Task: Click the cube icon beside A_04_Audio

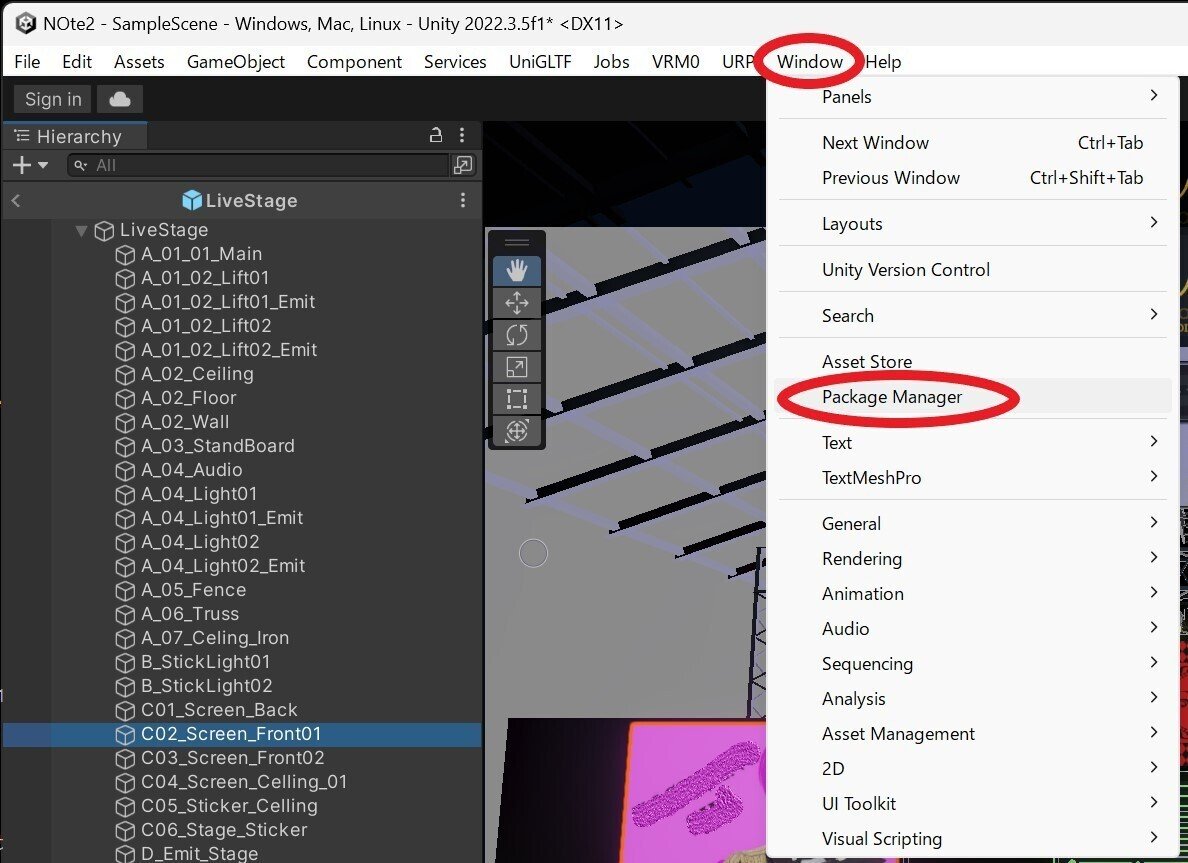Action: [125, 471]
